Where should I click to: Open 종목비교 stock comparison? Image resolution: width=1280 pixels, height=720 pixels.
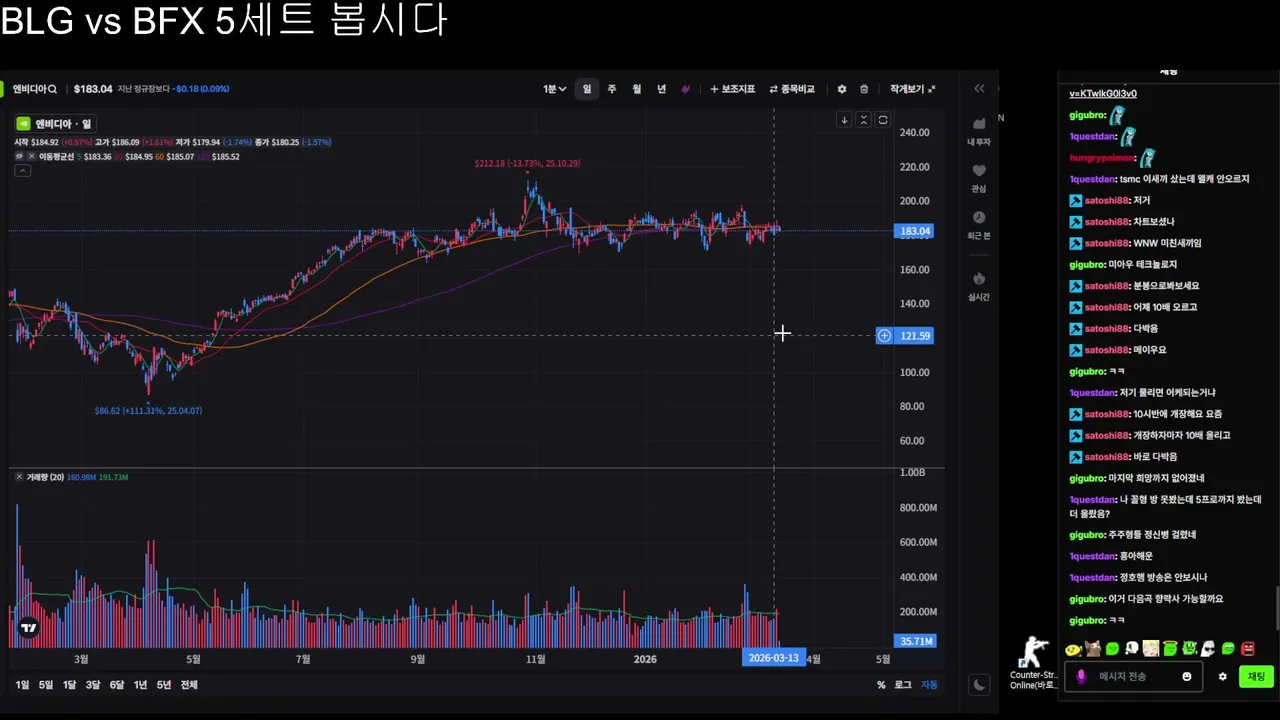pos(792,89)
